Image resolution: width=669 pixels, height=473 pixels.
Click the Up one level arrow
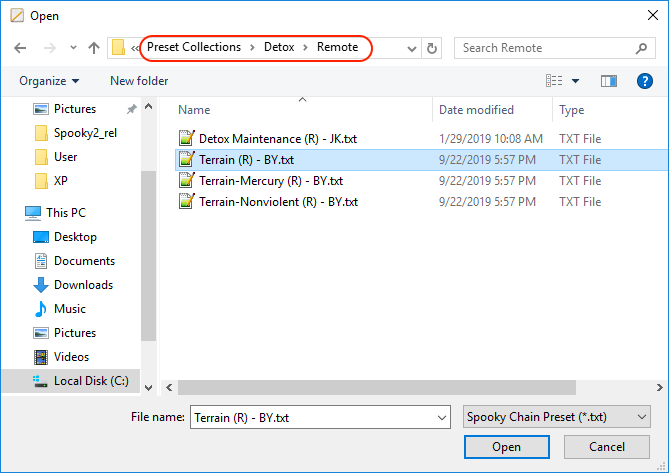pyautogui.click(x=94, y=48)
